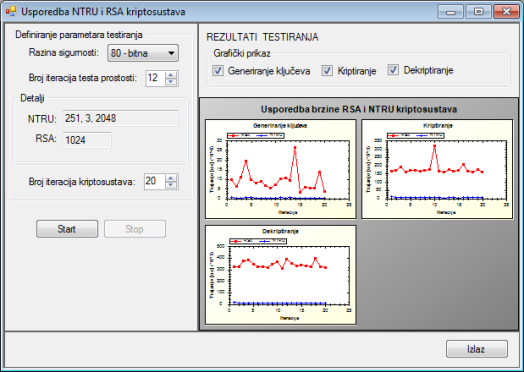Click the Detalji group label
524x372 pixels.
pyautogui.click(x=32, y=98)
